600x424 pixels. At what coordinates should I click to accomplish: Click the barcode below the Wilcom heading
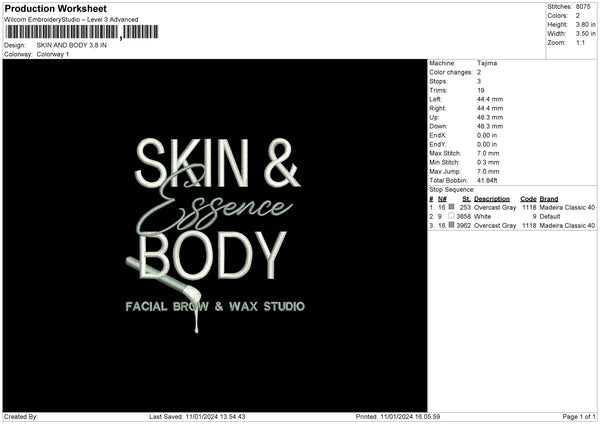click(x=81, y=32)
